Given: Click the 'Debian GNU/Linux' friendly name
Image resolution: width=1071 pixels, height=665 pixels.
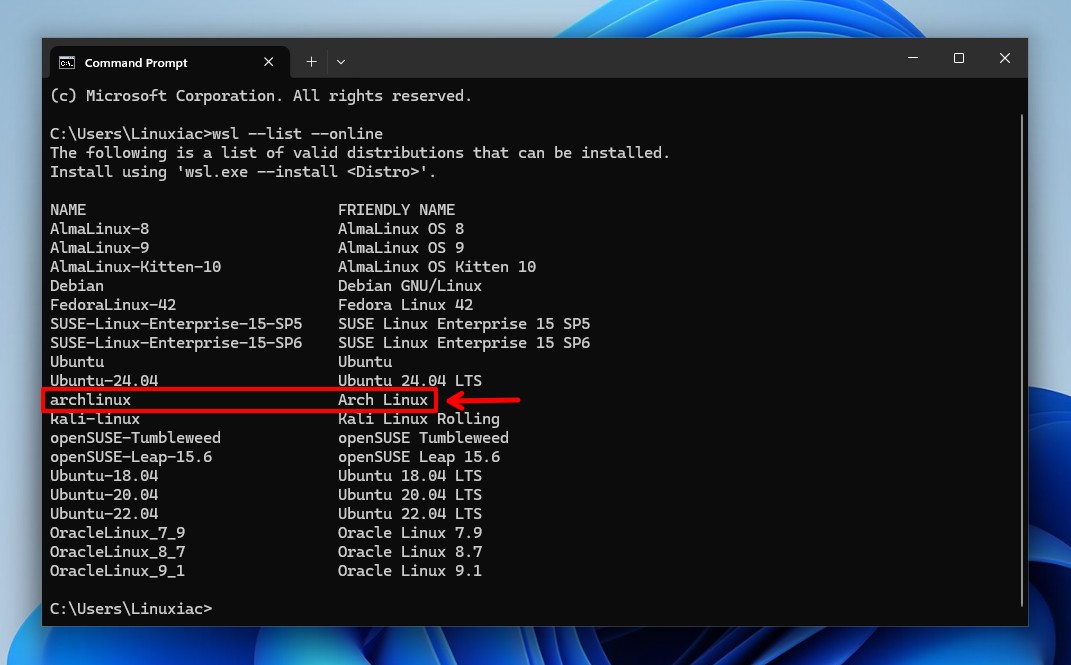Looking at the screenshot, I should pyautogui.click(x=410, y=286).
